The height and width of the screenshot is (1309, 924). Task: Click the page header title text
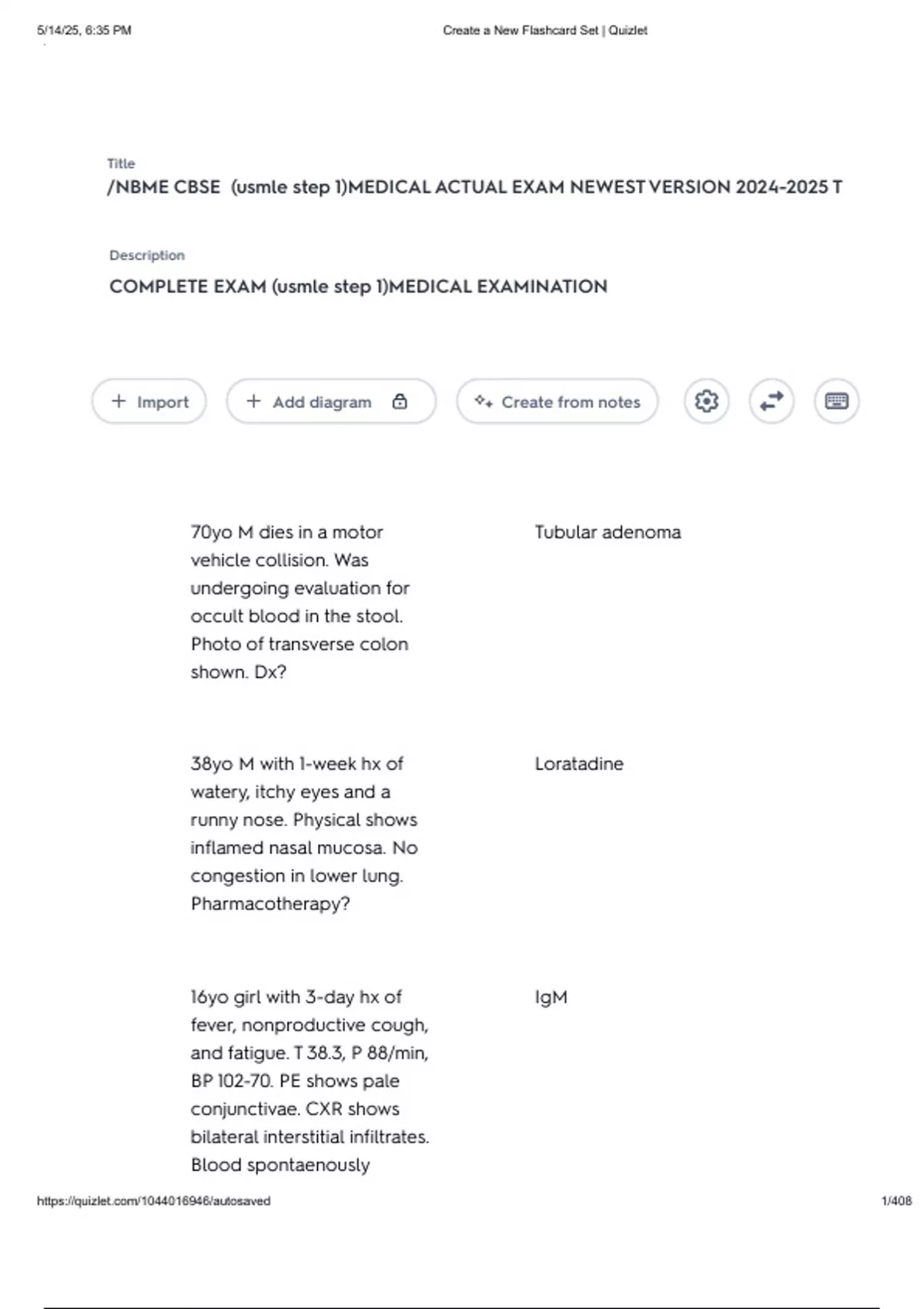pos(544,31)
